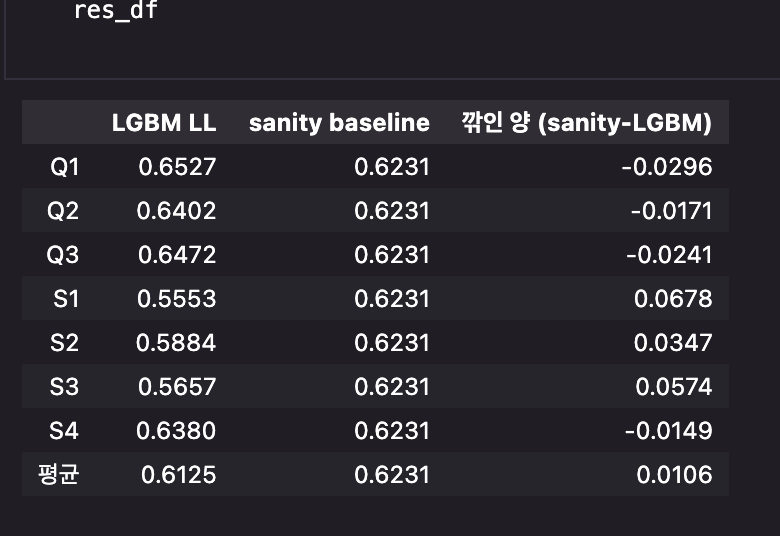780x536 pixels.
Task: Click the 평균 row label
Action: pos(59,474)
